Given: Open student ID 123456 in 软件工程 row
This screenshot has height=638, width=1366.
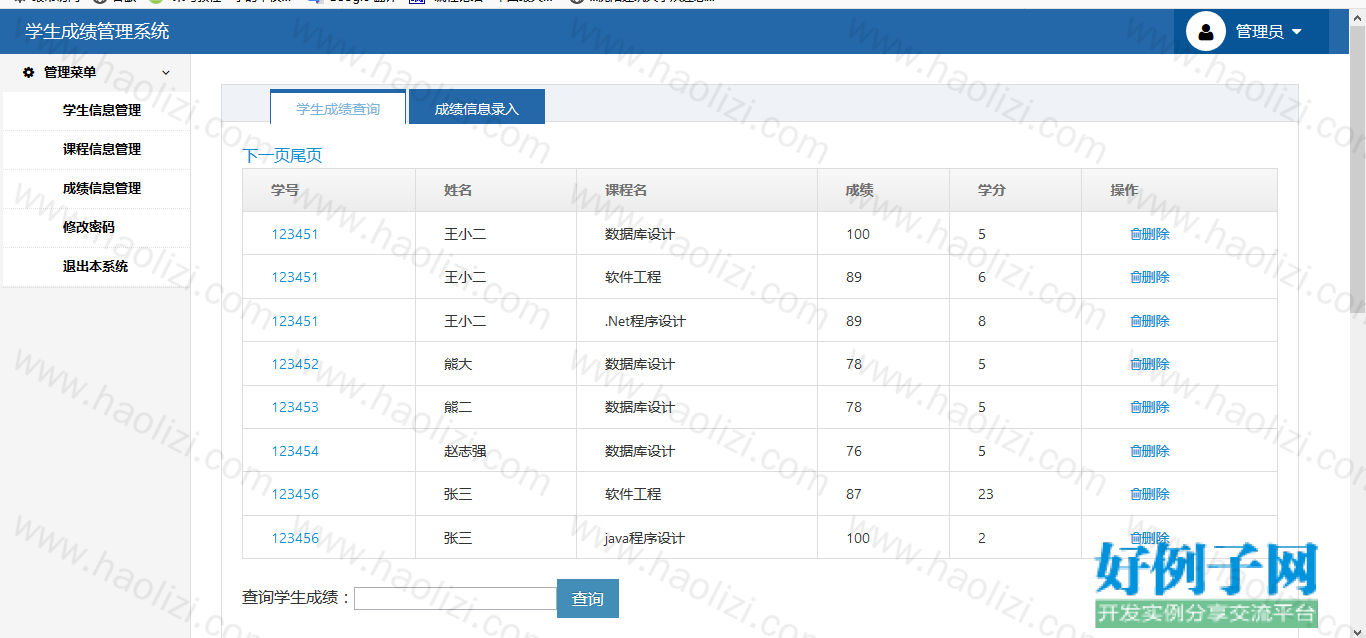Looking at the screenshot, I should (x=295, y=494).
